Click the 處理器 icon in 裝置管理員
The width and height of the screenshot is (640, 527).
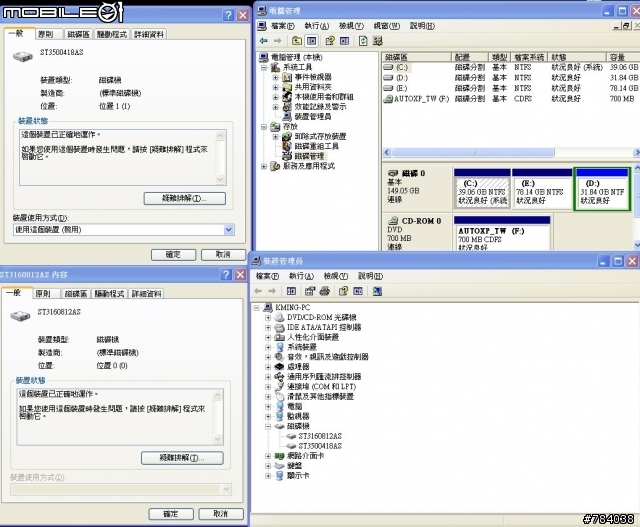click(x=280, y=367)
